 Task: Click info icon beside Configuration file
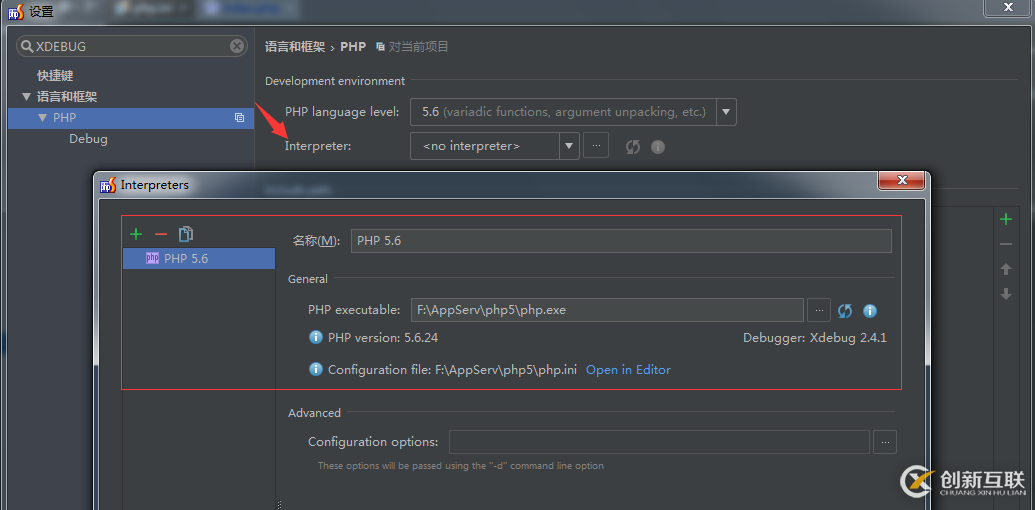coord(316,369)
